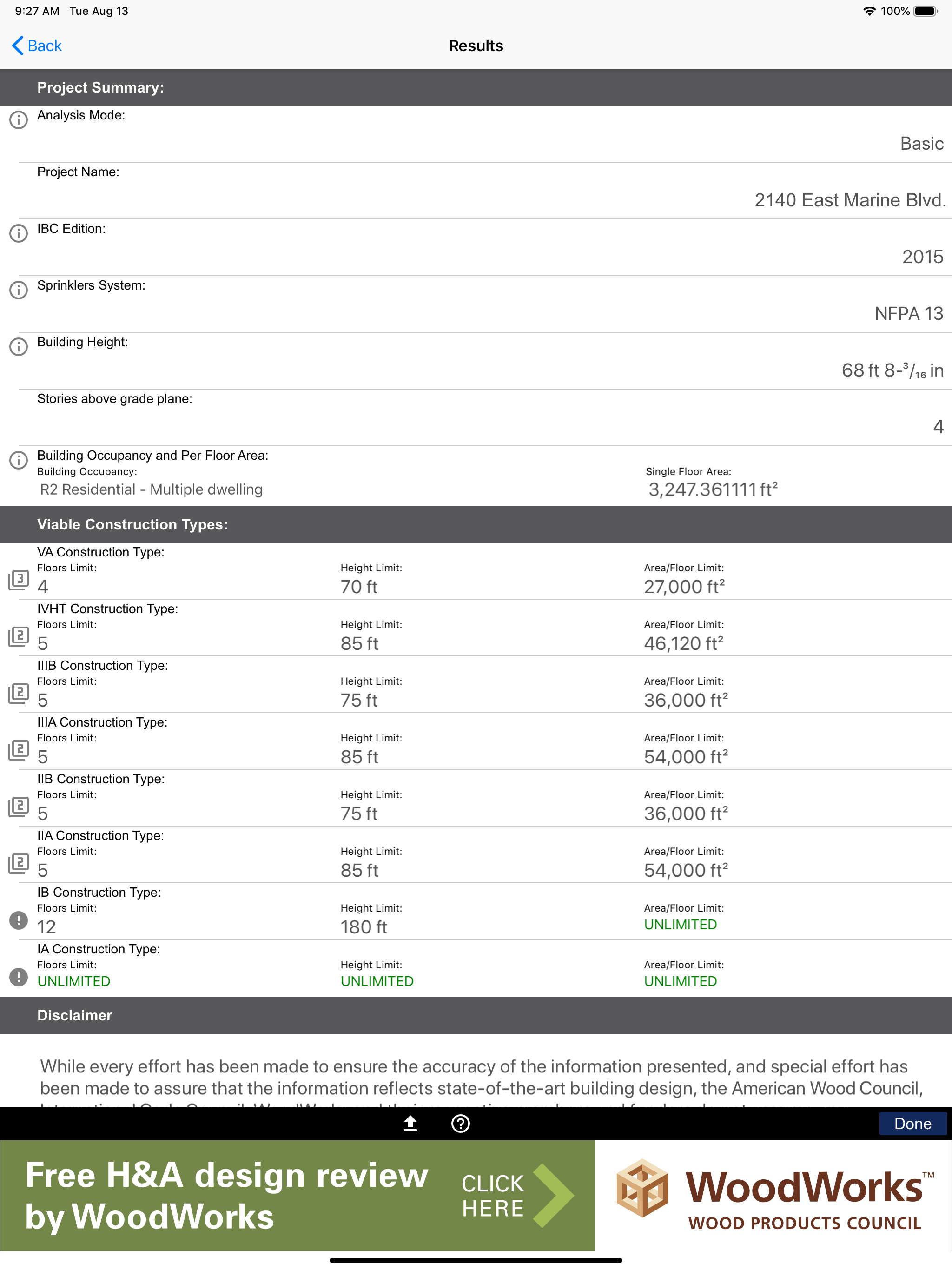Tap the Done button

pyautogui.click(x=912, y=1124)
